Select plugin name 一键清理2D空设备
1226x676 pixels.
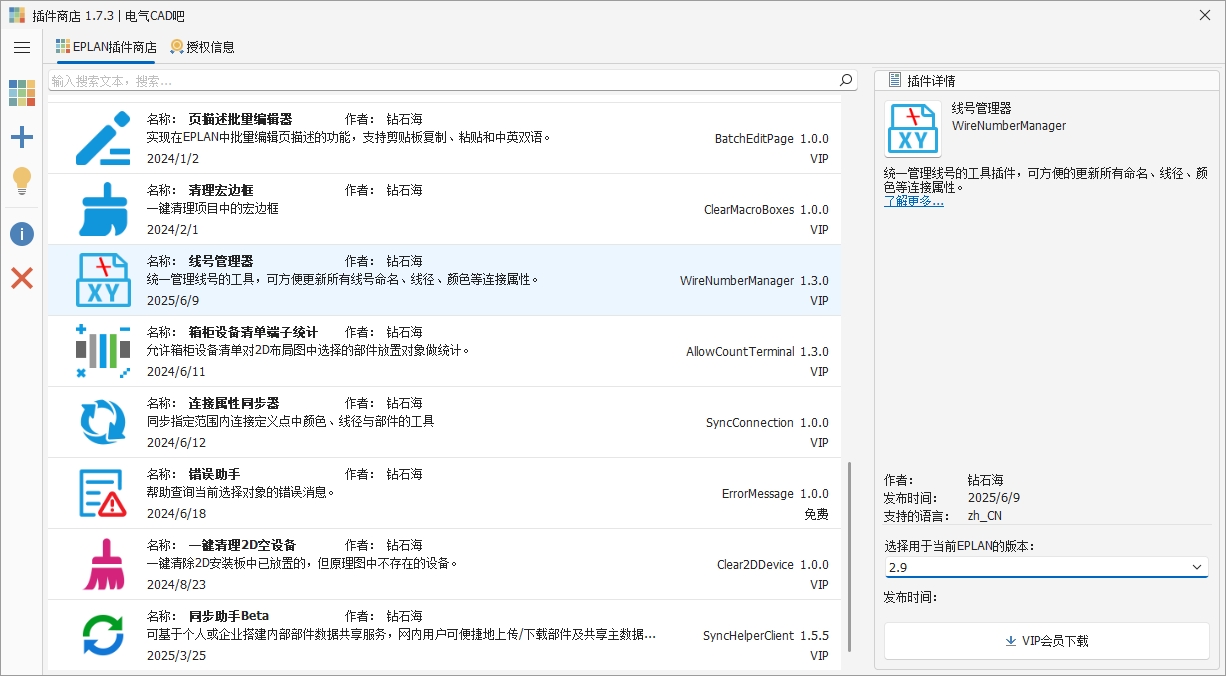tap(242, 545)
